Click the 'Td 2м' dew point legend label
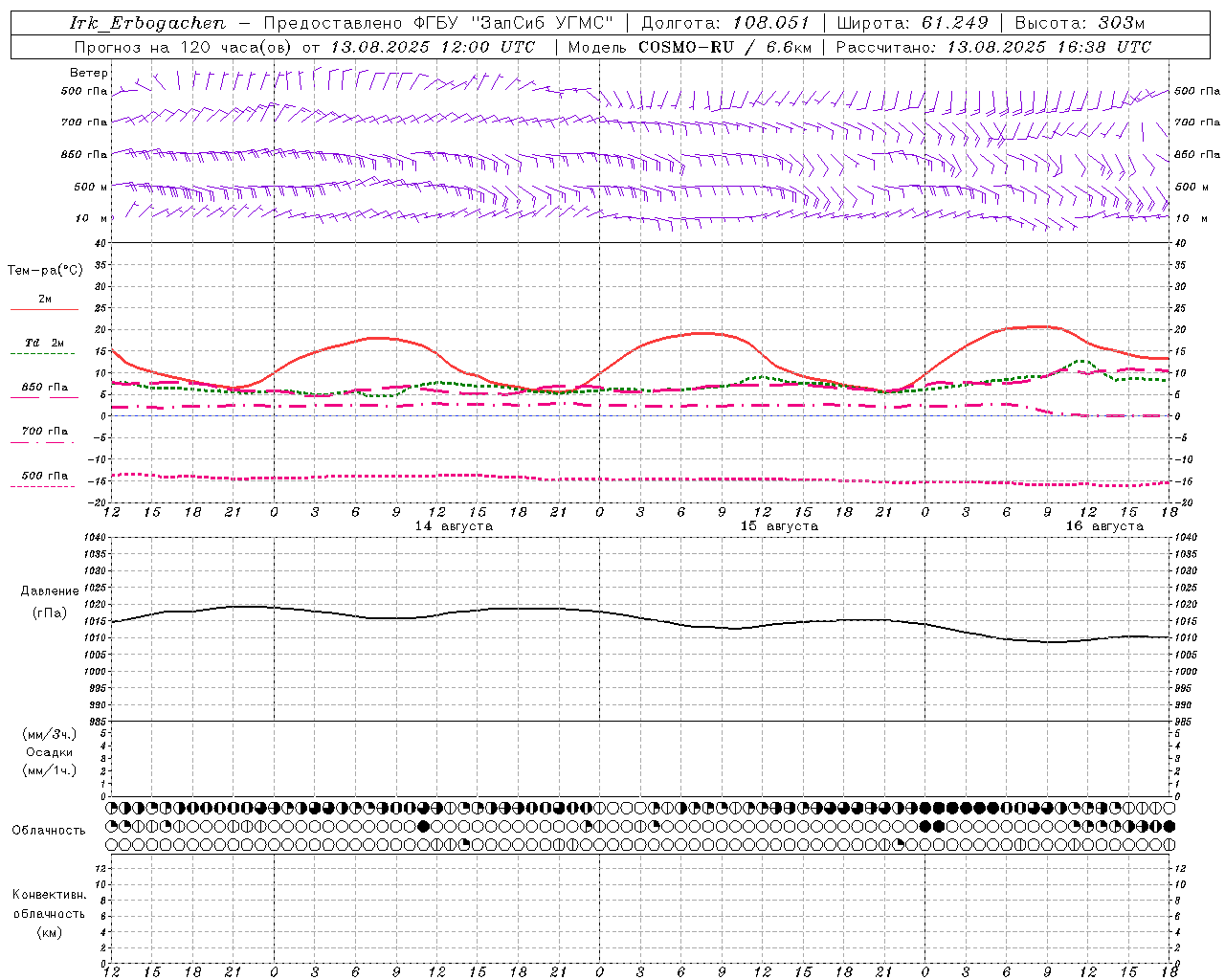 45,343
